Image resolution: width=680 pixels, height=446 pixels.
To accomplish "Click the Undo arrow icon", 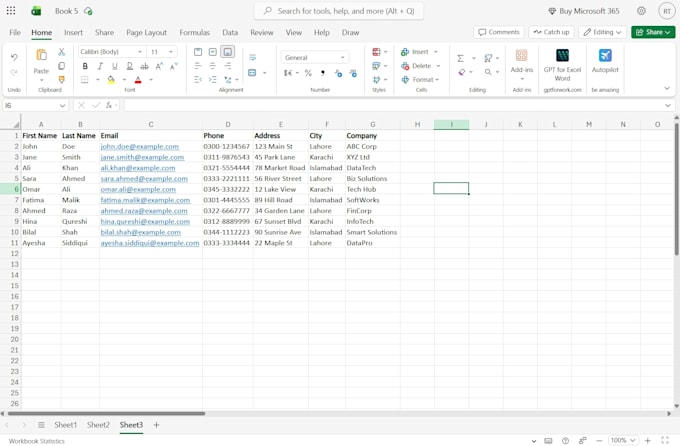I will (x=14, y=57).
